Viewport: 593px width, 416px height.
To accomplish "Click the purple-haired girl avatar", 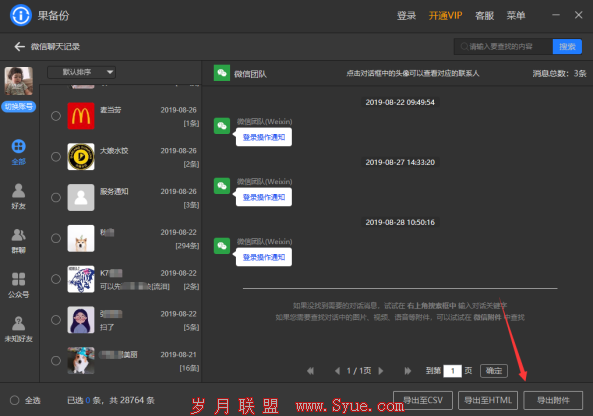I will point(81,320).
